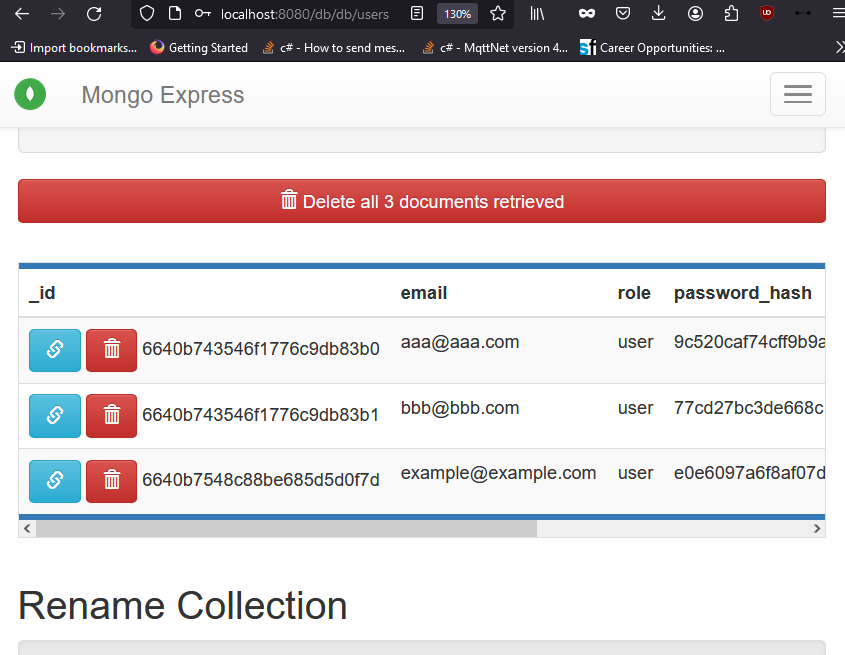The image size is (845, 655).
Task: Open Career Opportunities bookmark
Action: (x=652, y=48)
